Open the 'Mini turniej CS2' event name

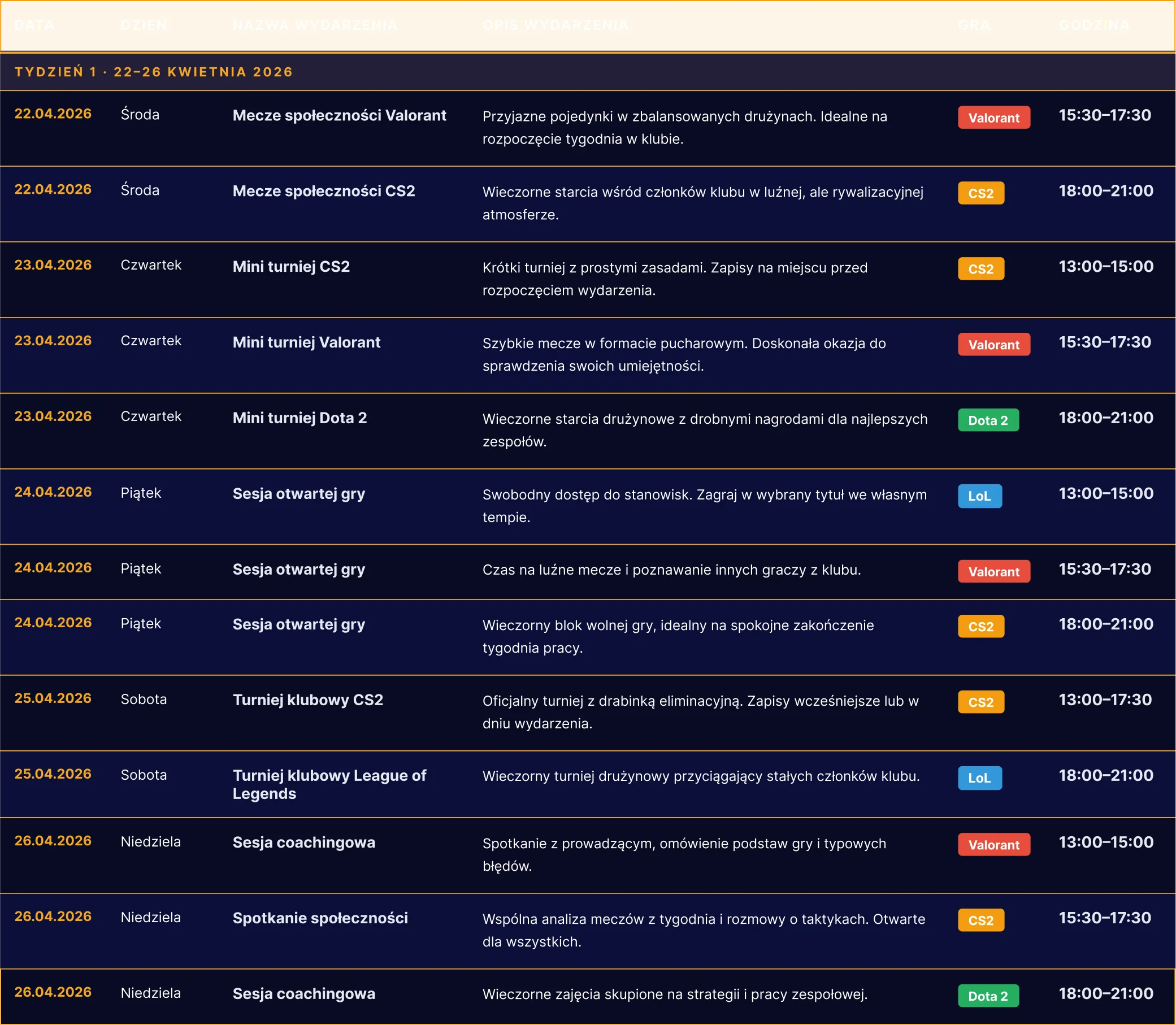[x=291, y=267]
